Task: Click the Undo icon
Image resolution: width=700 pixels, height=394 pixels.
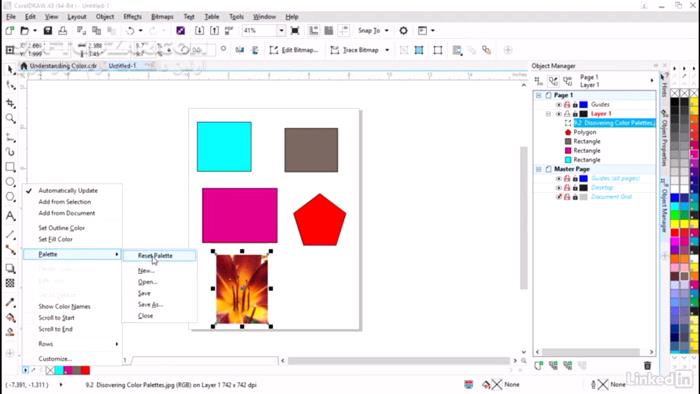Action: tap(130, 30)
